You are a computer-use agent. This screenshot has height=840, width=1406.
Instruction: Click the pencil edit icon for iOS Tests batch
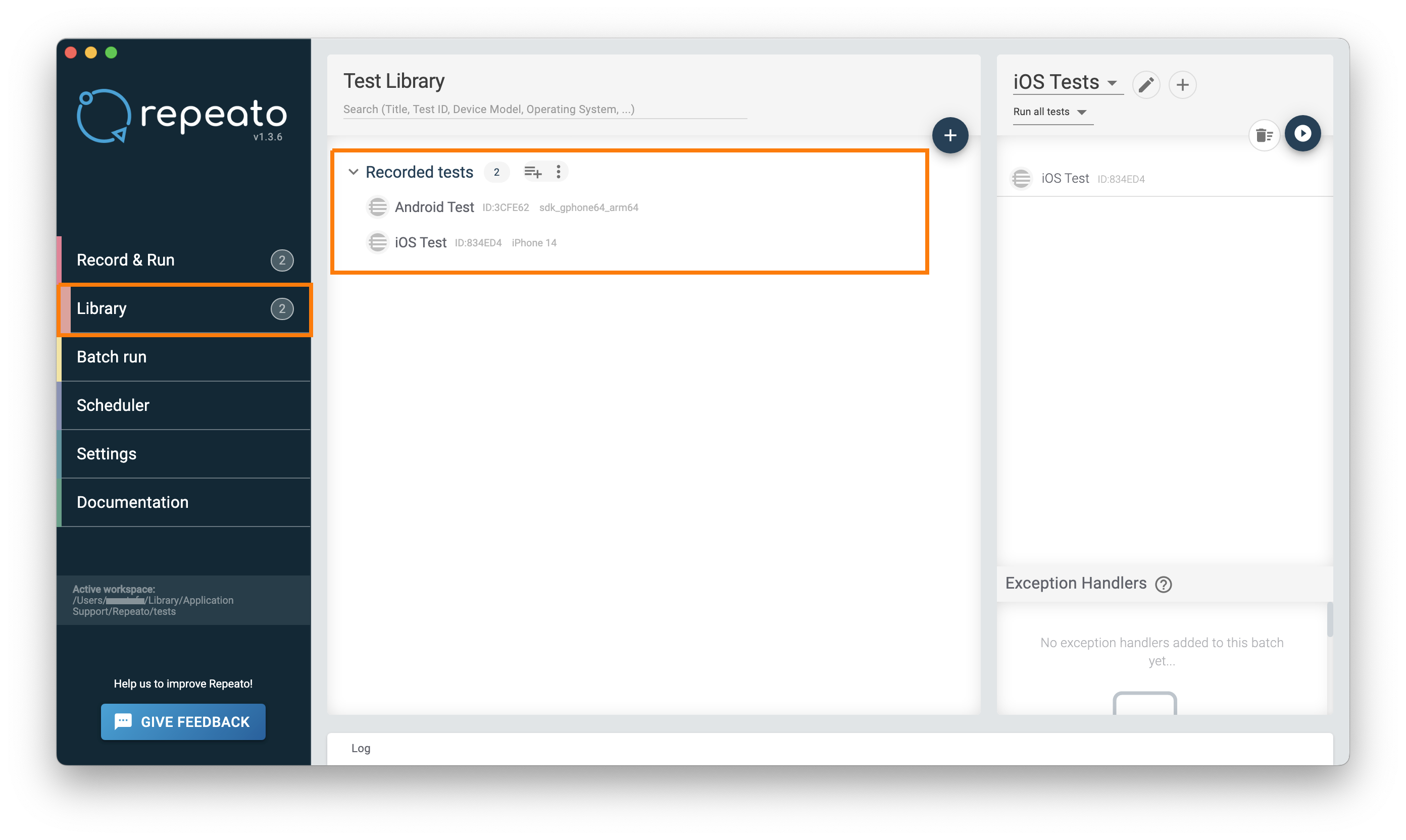coord(1146,85)
